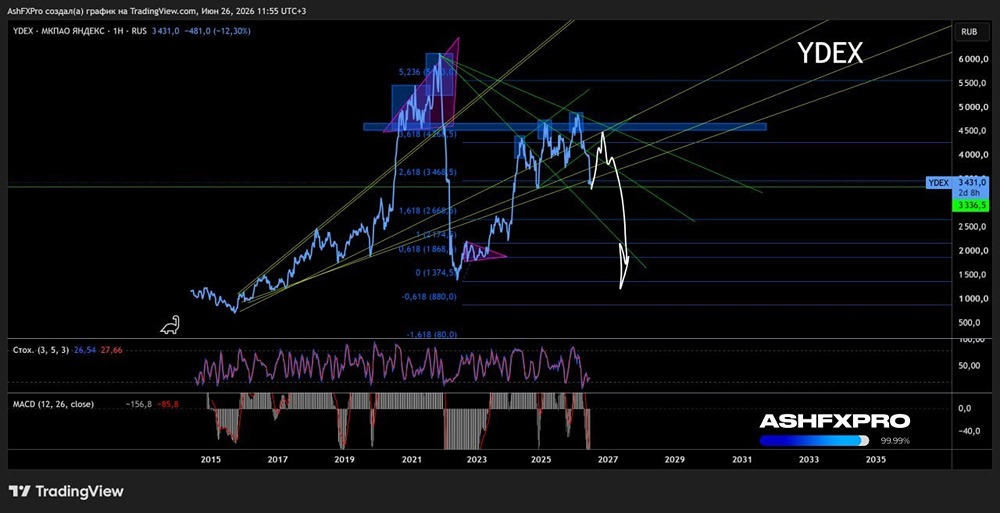The image size is (1000, 513).
Task: Click the 6000,0 price scale label
Action: click(972, 59)
